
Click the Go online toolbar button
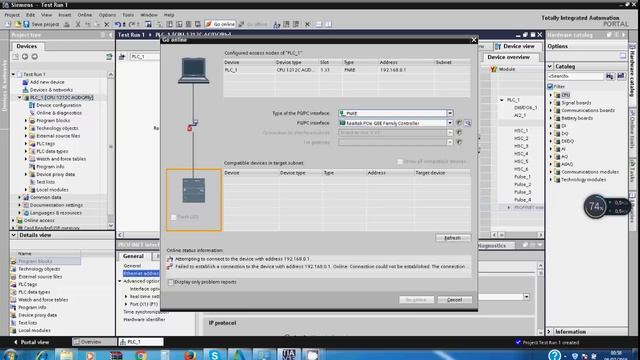point(220,24)
